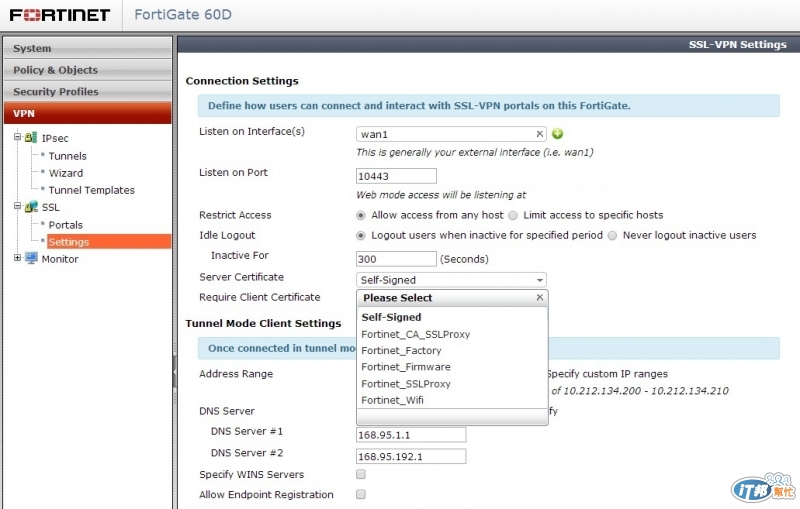Choose Self-Signed from certificate list
Image resolution: width=800 pixels, height=509 pixels.
coord(391,317)
